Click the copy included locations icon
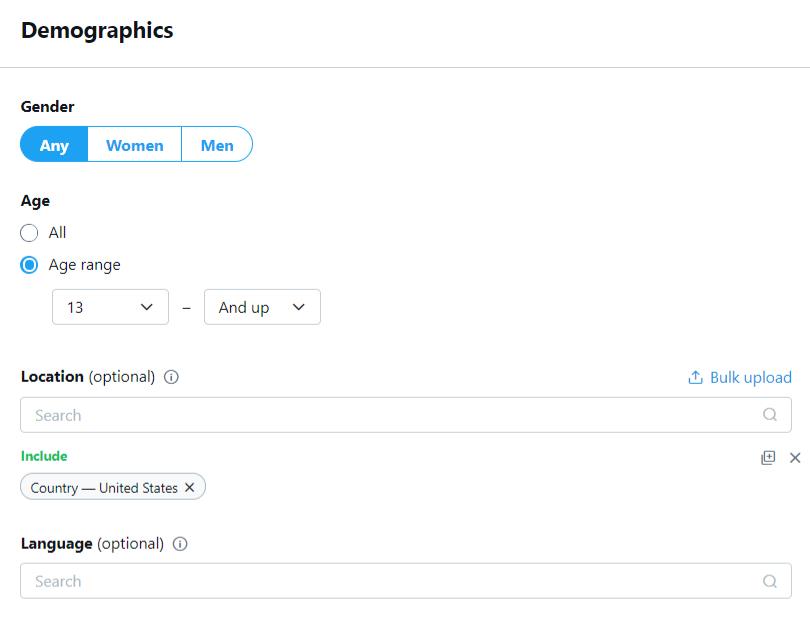The image size is (810, 622). coord(768,457)
